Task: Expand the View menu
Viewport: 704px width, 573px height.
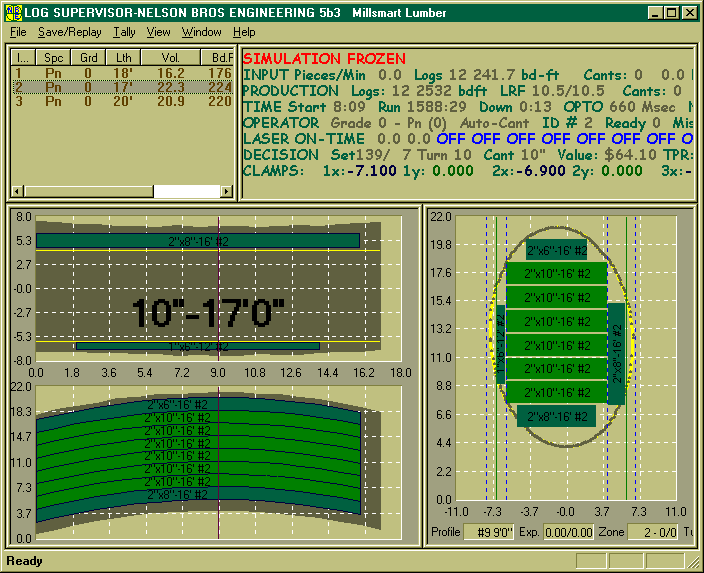Action: coord(158,32)
